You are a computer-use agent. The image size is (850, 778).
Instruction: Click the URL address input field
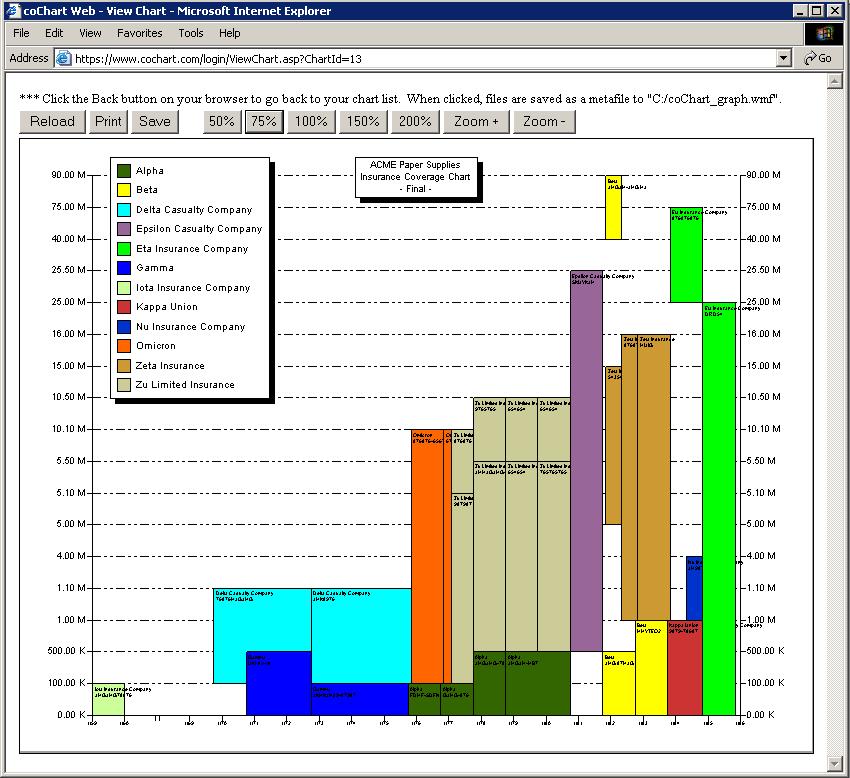pos(420,58)
